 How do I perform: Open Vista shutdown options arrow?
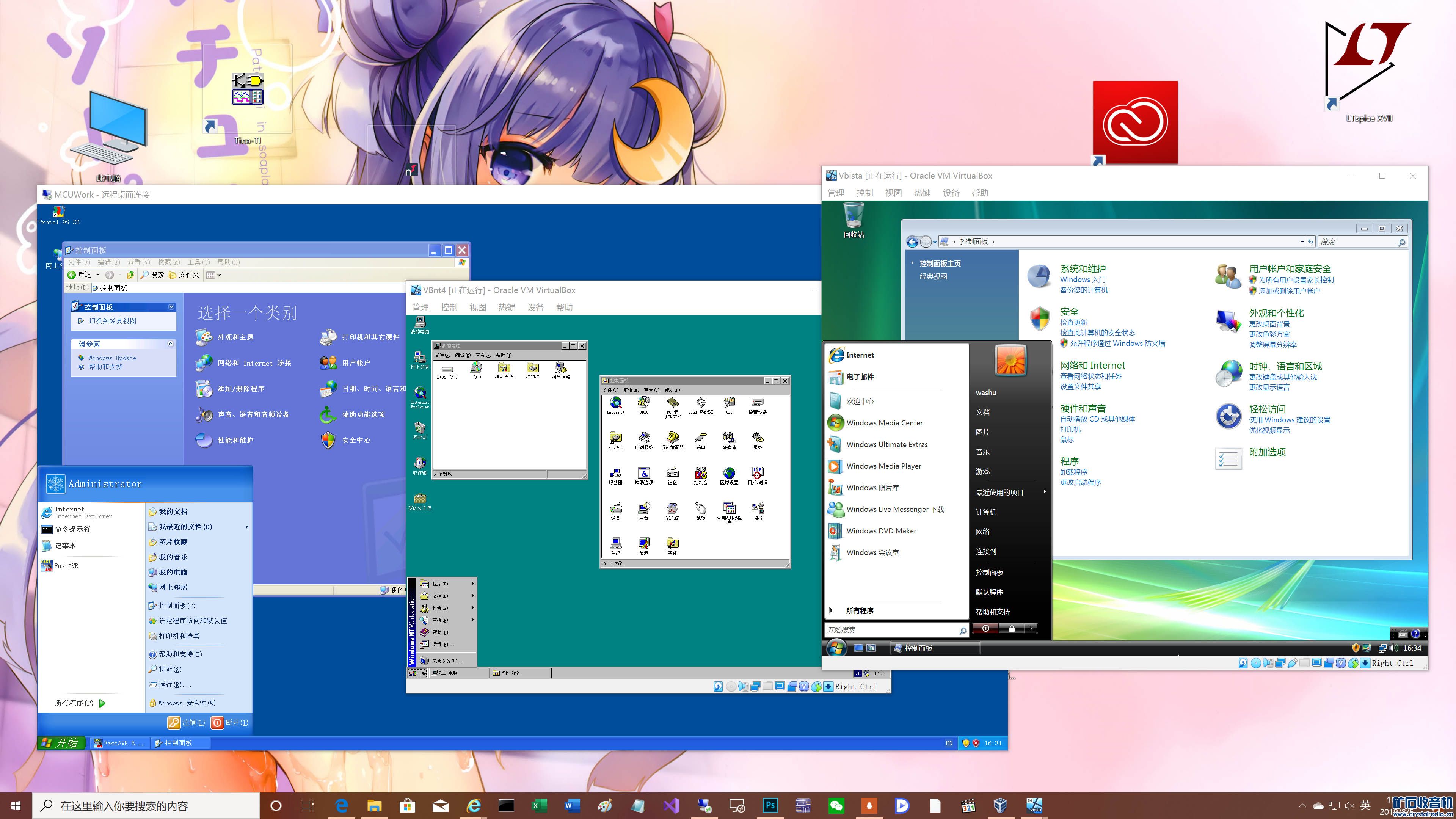coord(1031,629)
